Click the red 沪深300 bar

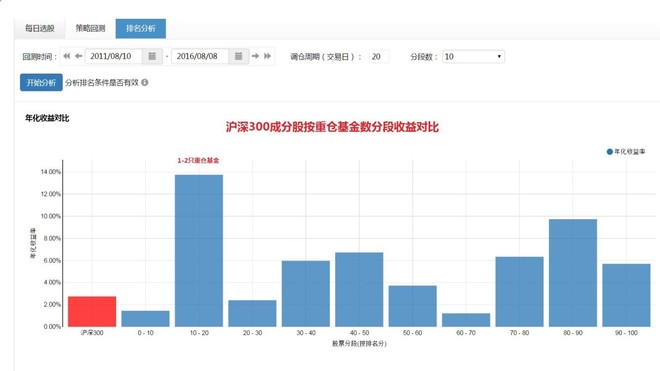92,312
